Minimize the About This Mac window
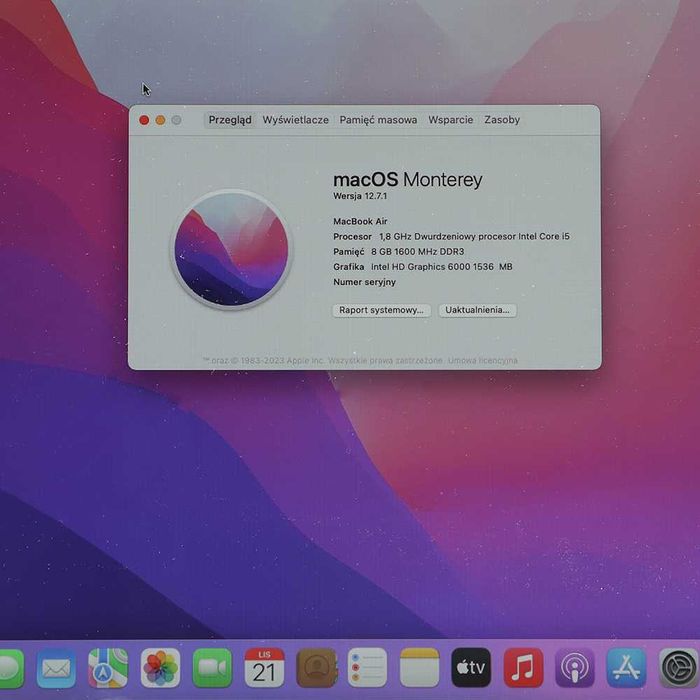 (x=160, y=120)
